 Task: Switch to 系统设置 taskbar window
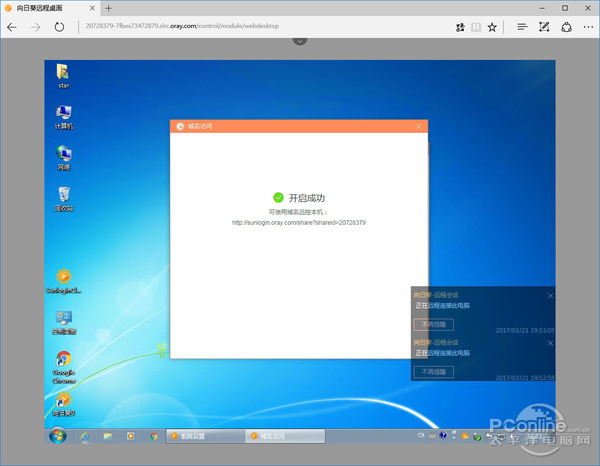point(205,436)
